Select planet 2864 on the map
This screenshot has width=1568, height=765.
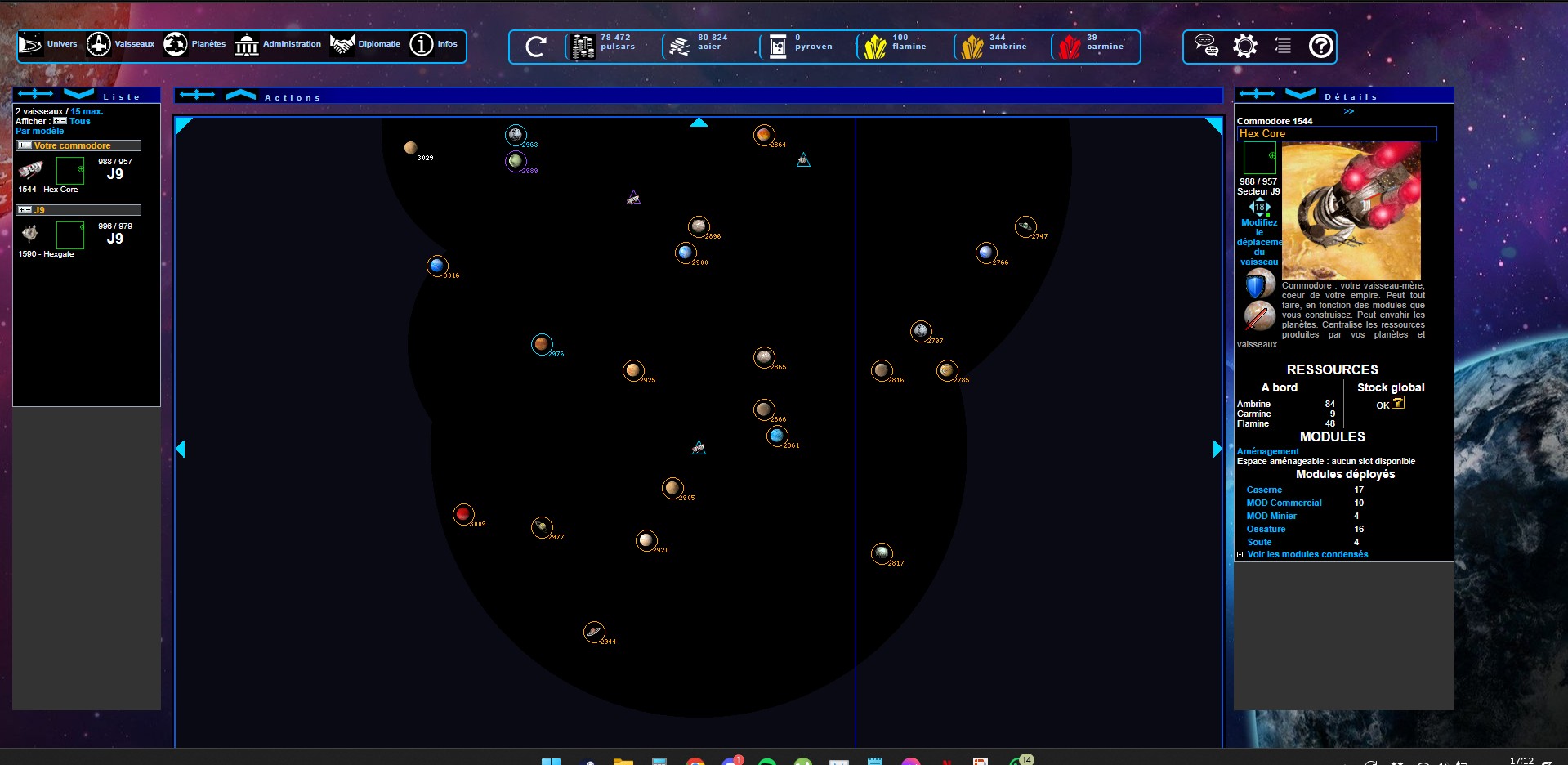[764, 135]
